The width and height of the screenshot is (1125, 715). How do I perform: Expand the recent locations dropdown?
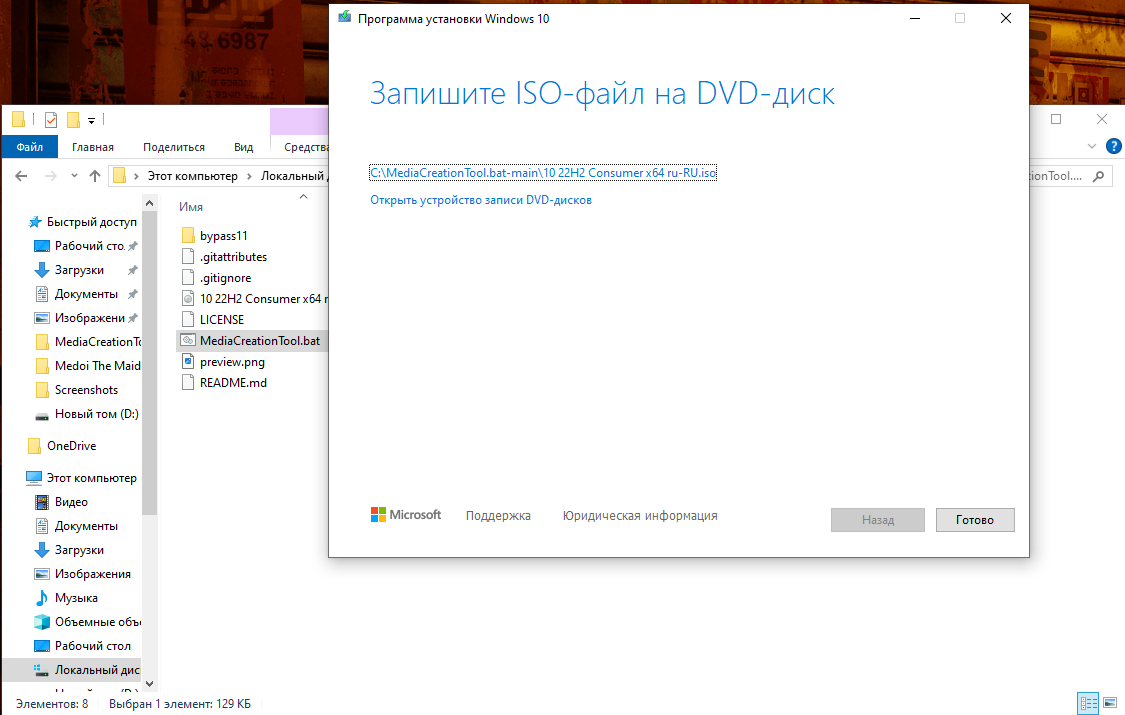coord(73,176)
